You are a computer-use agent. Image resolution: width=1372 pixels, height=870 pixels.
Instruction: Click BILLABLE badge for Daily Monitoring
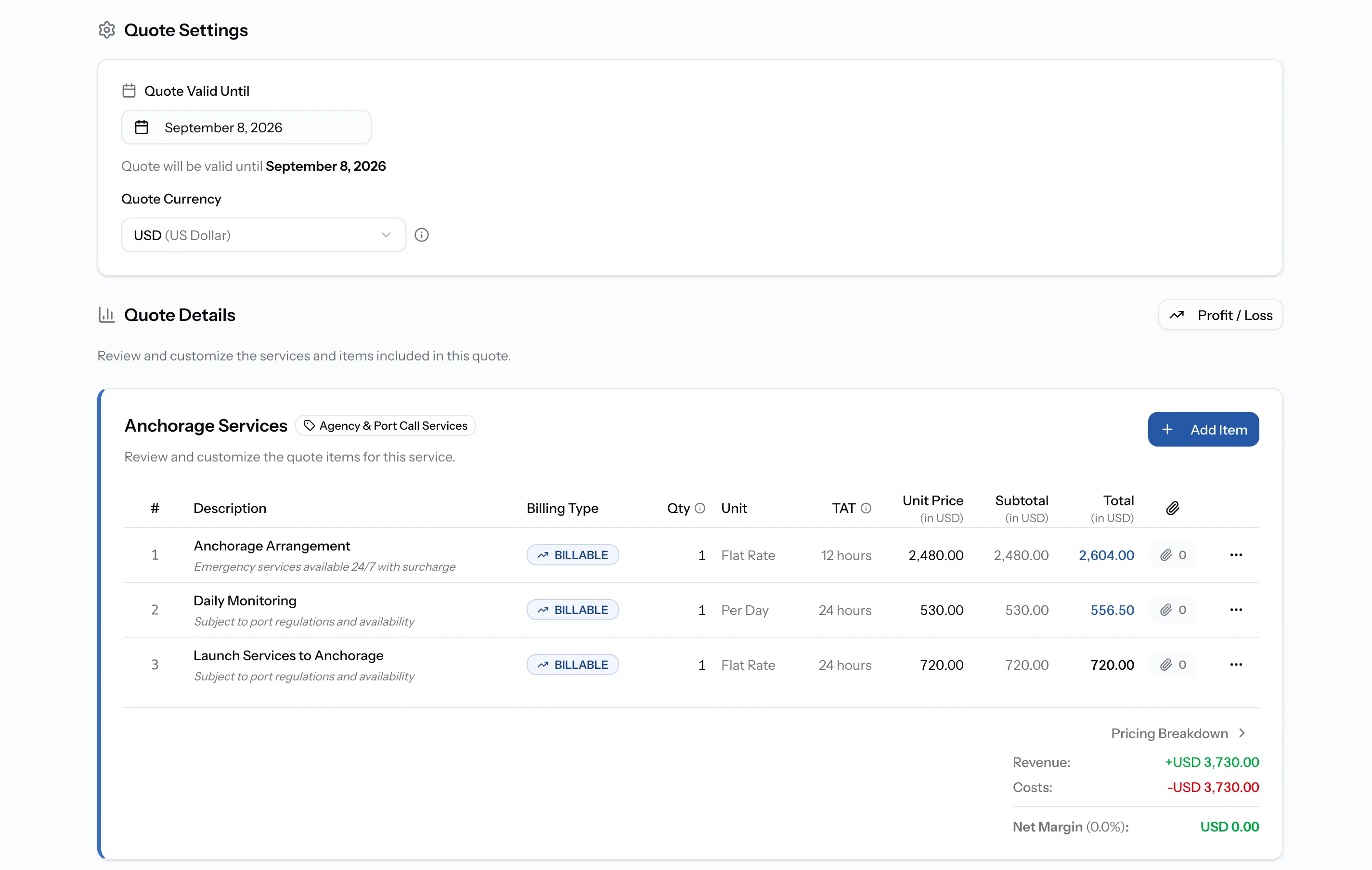(x=572, y=609)
